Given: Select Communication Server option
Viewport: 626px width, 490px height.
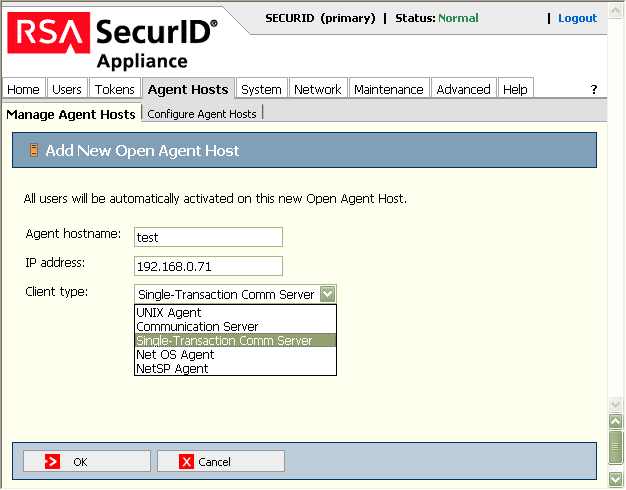Looking at the screenshot, I should (x=236, y=326).
